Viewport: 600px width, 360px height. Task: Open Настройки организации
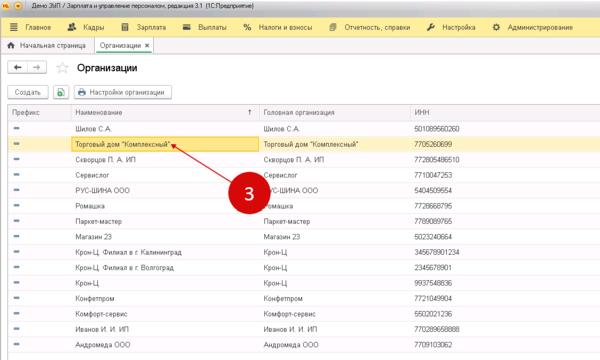click(x=123, y=92)
